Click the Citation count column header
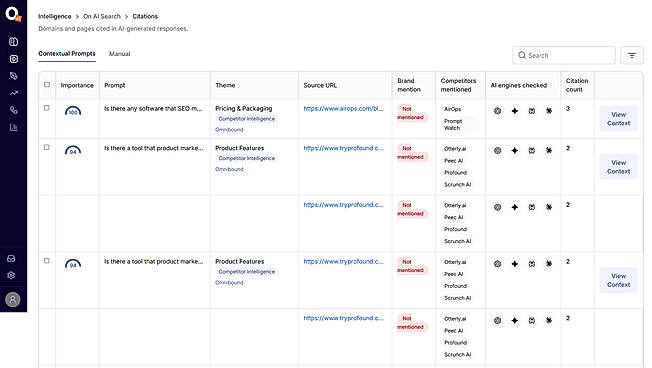 tap(577, 85)
